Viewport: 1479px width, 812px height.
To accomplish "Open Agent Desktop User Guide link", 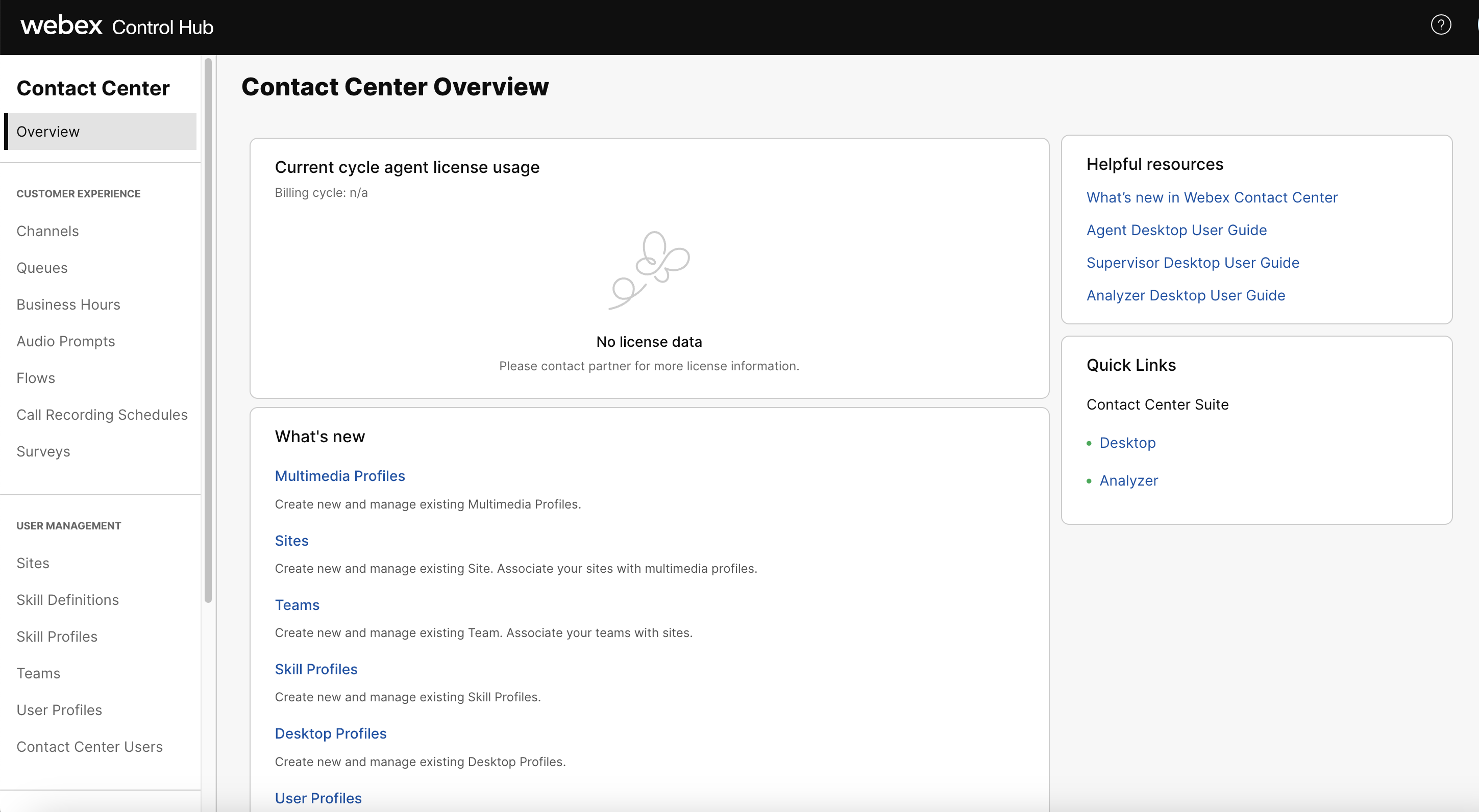I will click(x=1176, y=230).
